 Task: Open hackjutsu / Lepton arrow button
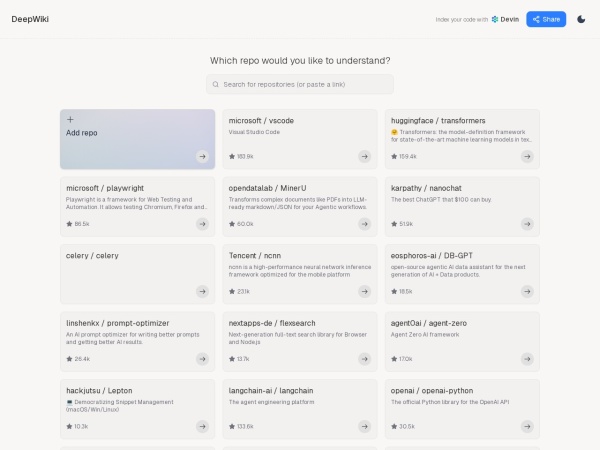(202, 426)
